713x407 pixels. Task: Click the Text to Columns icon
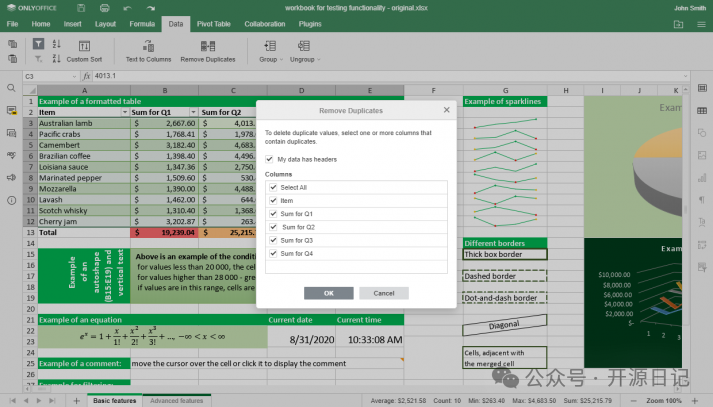pos(148,46)
